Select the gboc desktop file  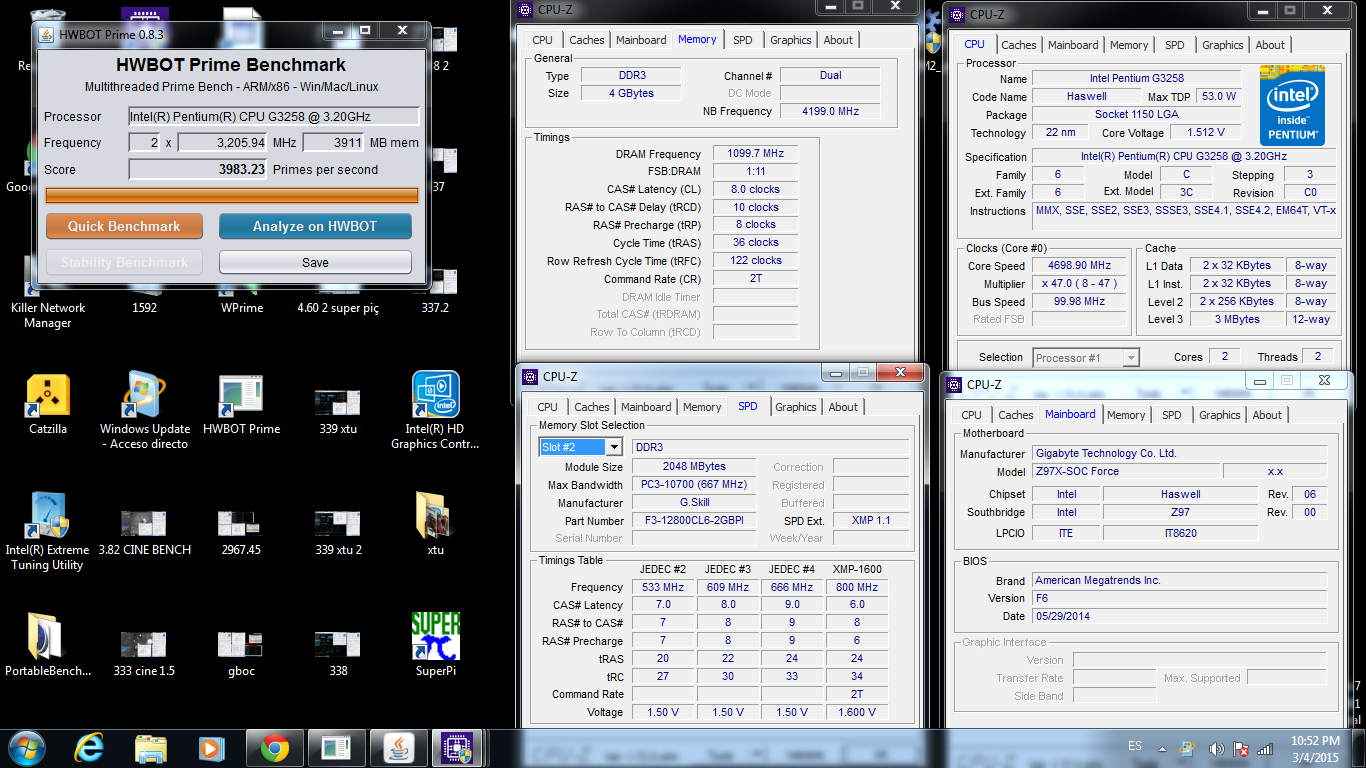[x=241, y=652]
